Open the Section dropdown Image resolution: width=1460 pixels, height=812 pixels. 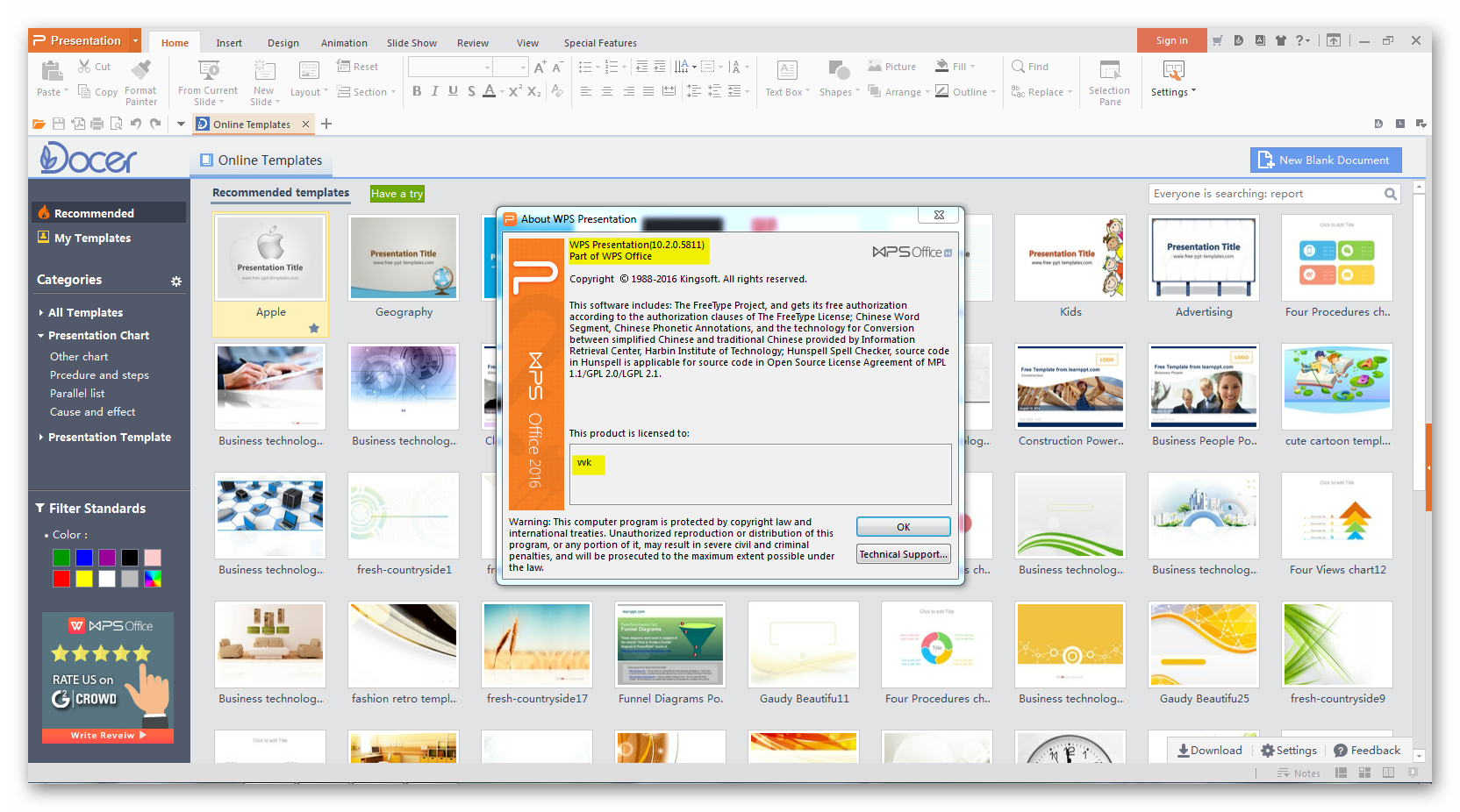(x=367, y=91)
